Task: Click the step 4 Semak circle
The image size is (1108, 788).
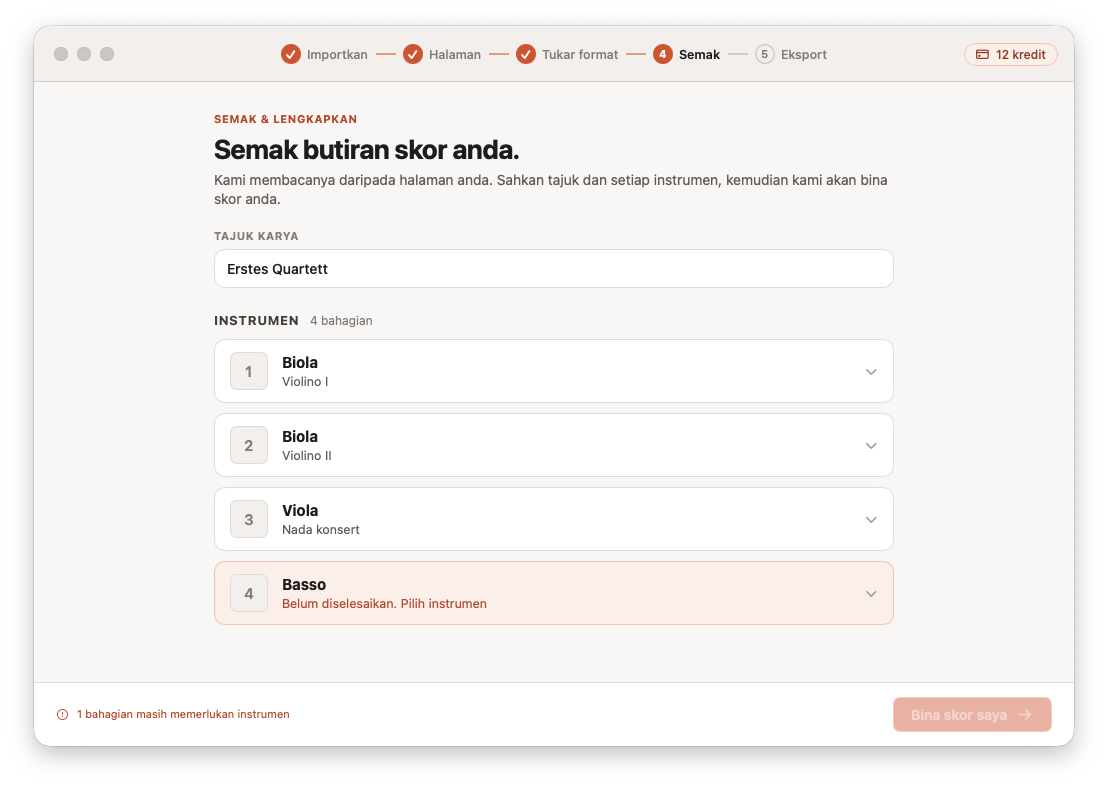Action: point(663,54)
